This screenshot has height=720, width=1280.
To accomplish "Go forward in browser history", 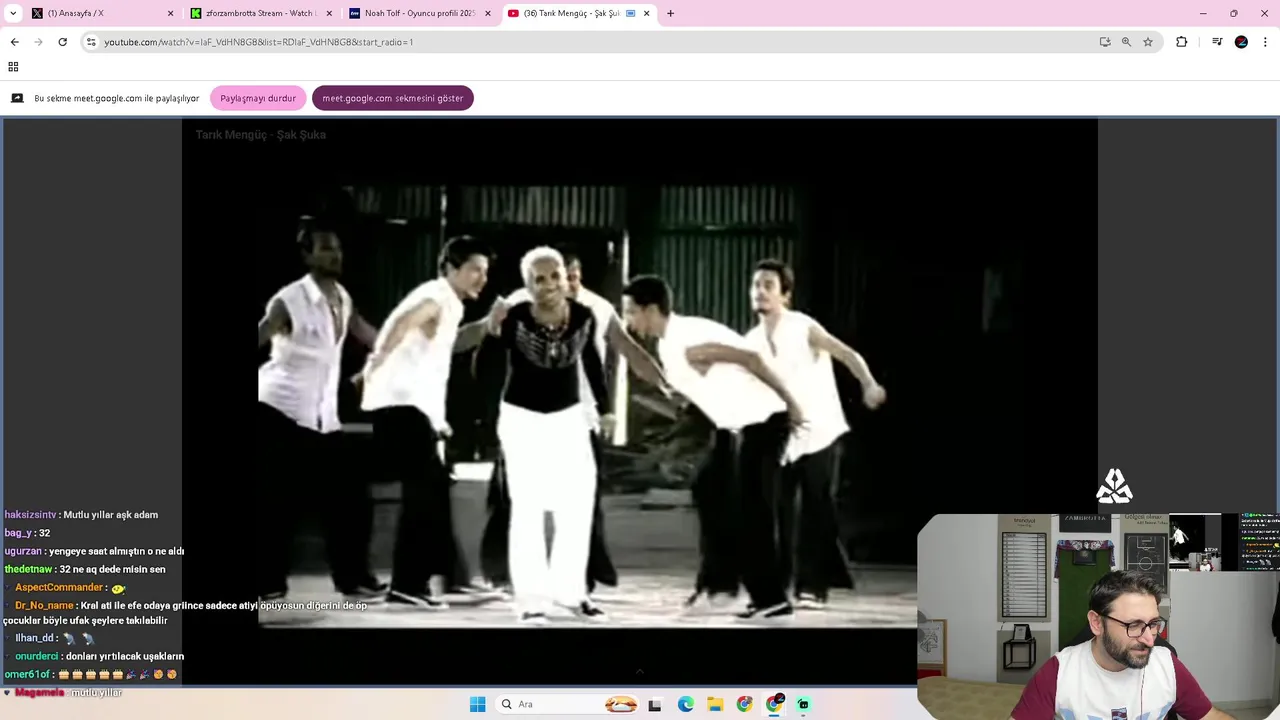I will [x=38, y=42].
